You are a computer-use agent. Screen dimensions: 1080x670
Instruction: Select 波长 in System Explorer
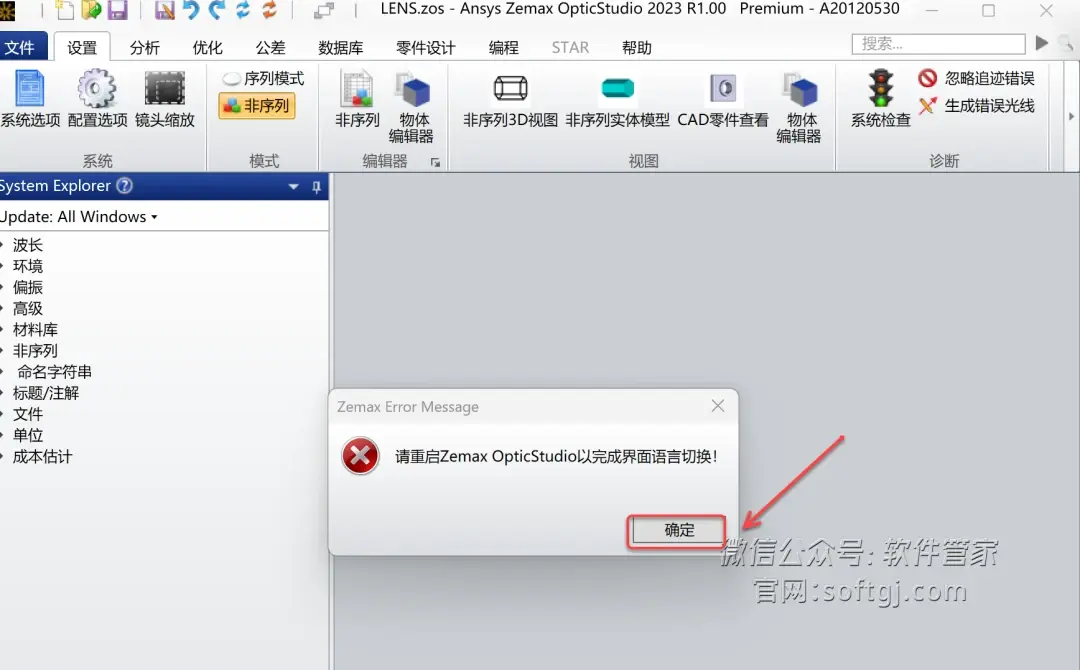(28, 245)
